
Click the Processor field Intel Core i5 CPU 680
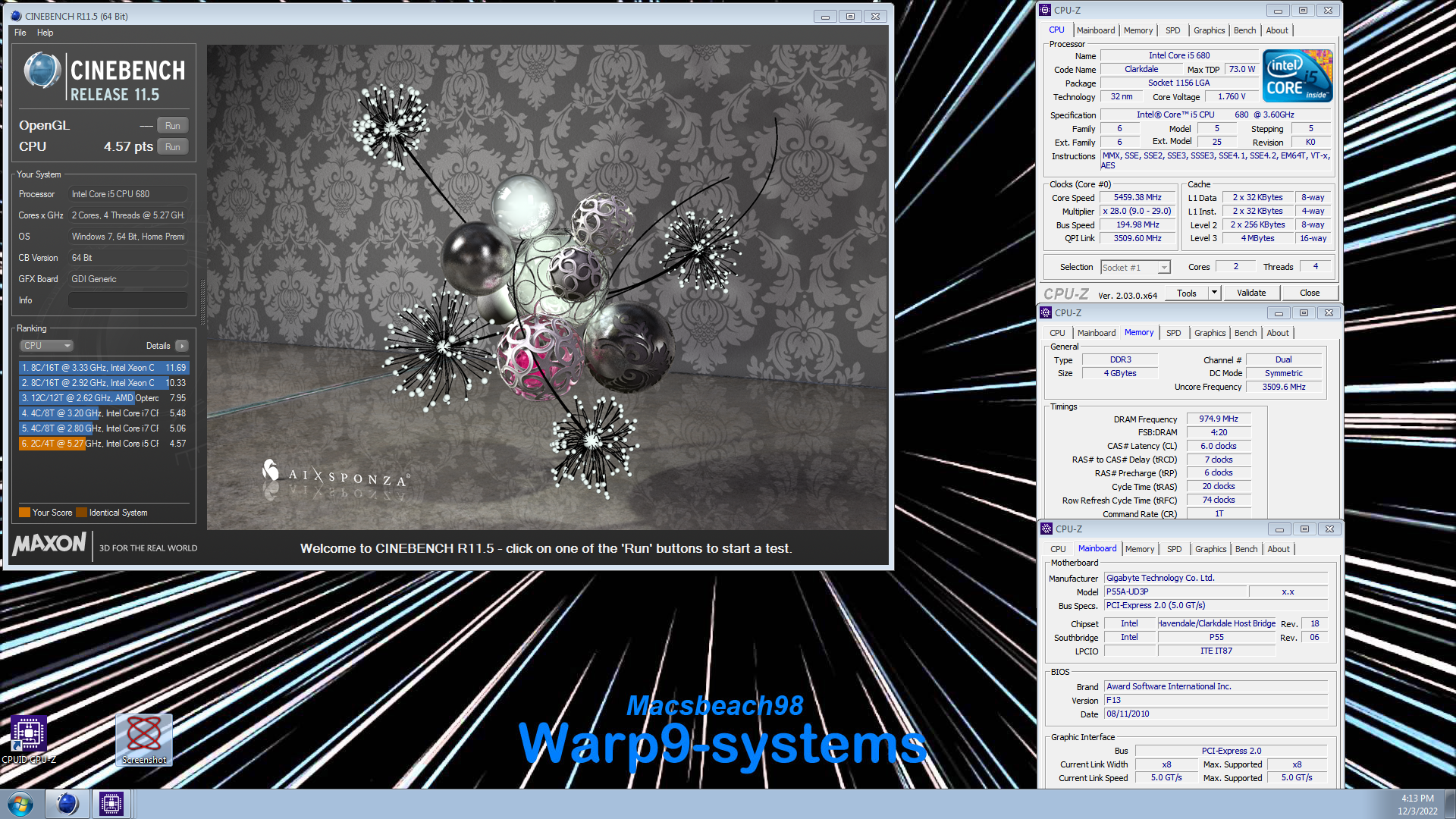127,194
